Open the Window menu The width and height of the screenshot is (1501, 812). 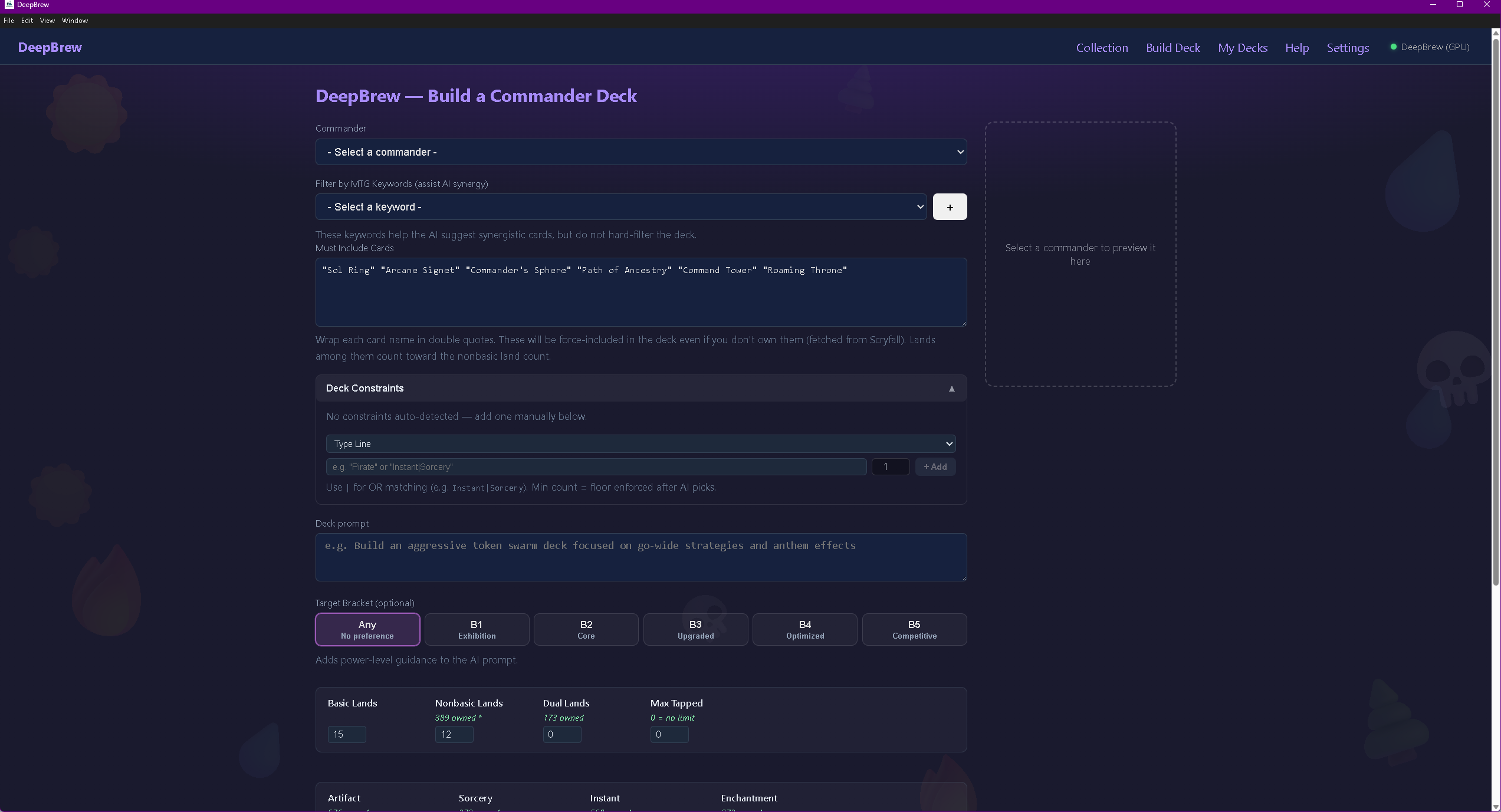pos(75,21)
